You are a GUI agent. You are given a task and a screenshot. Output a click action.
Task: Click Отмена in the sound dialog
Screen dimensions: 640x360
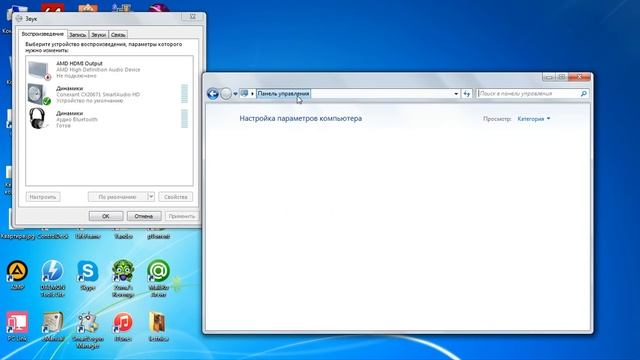point(144,216)
